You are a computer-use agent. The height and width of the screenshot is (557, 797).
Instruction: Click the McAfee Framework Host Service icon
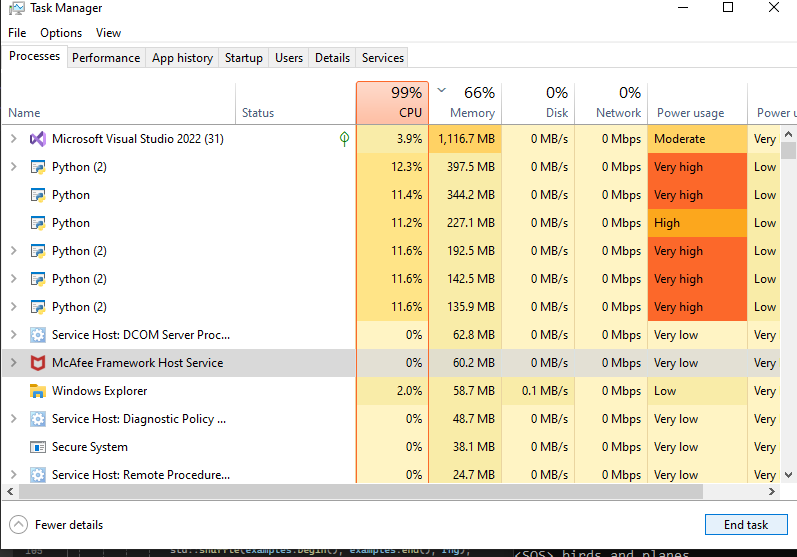[x=38, y=363]
